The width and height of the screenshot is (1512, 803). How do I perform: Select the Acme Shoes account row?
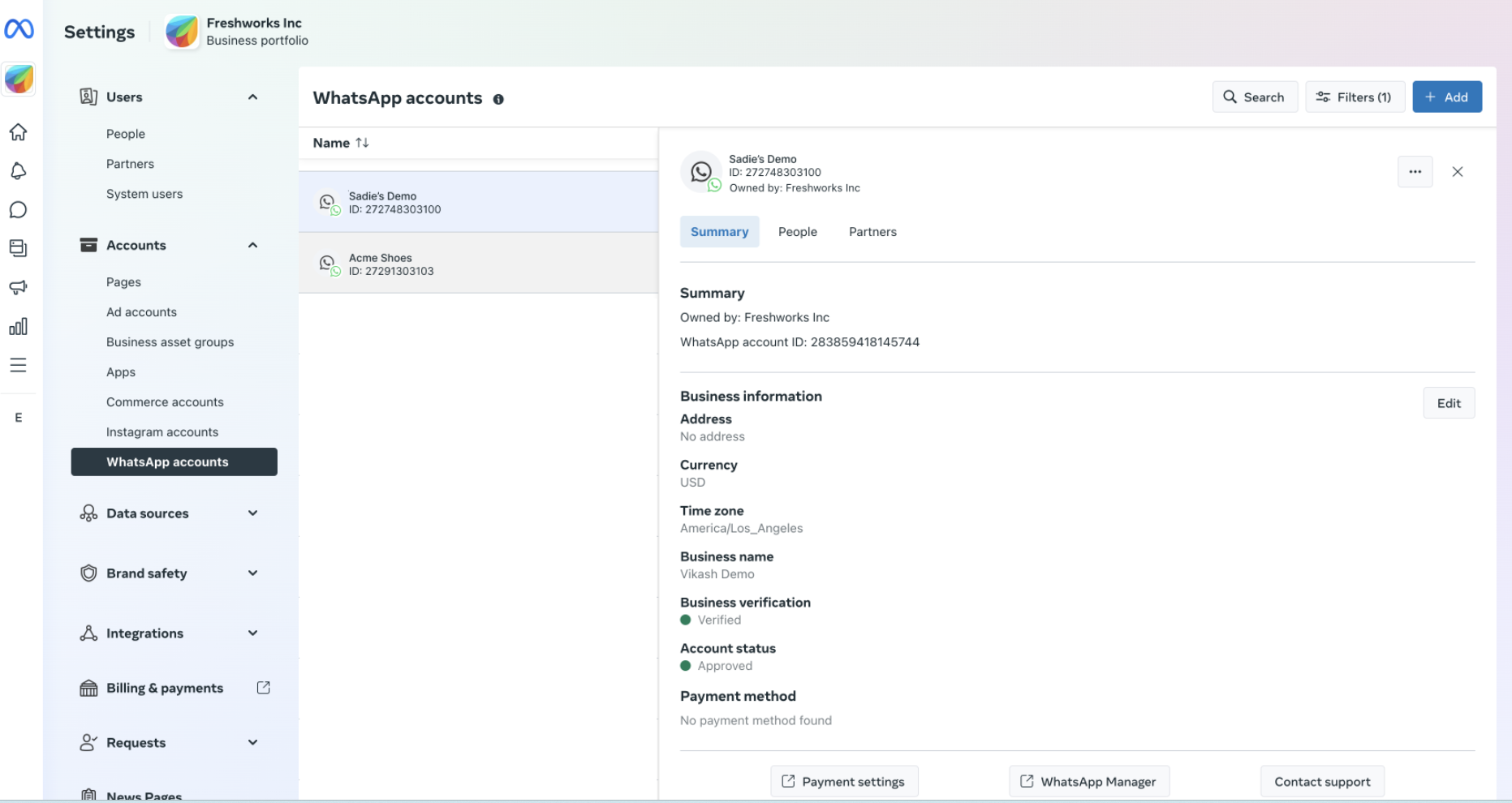click(478, 264)
